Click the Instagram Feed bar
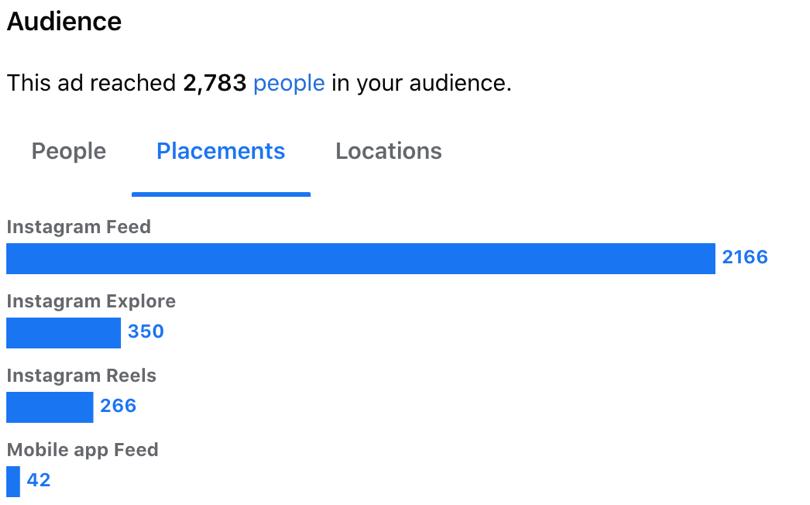Image resolution: width=810 pixels, height=505 pixels. coord(360,258)
